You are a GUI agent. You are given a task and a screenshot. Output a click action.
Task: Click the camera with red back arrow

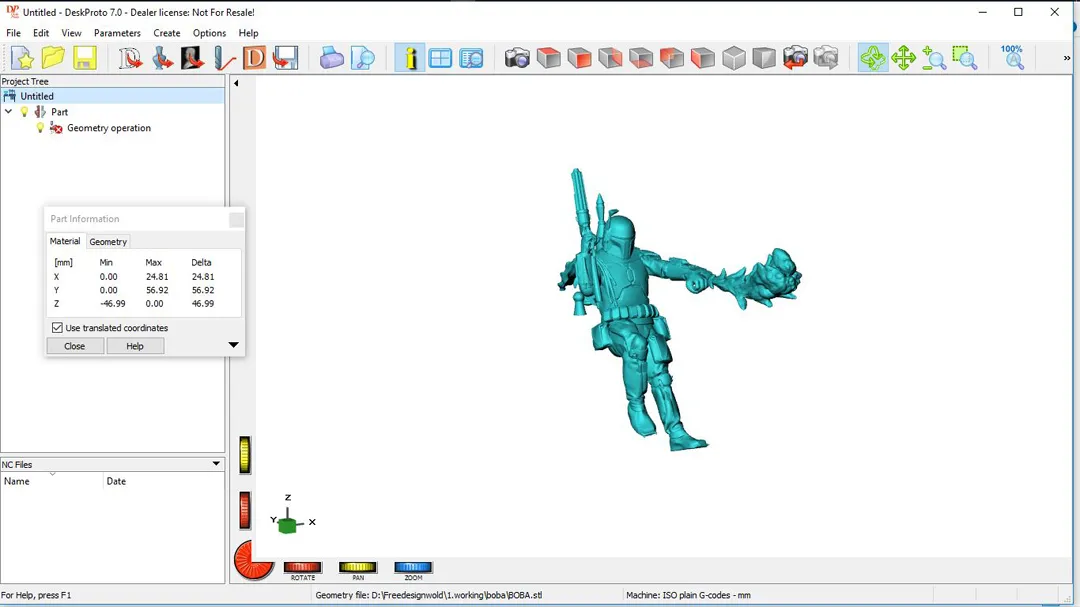point(795,58)
